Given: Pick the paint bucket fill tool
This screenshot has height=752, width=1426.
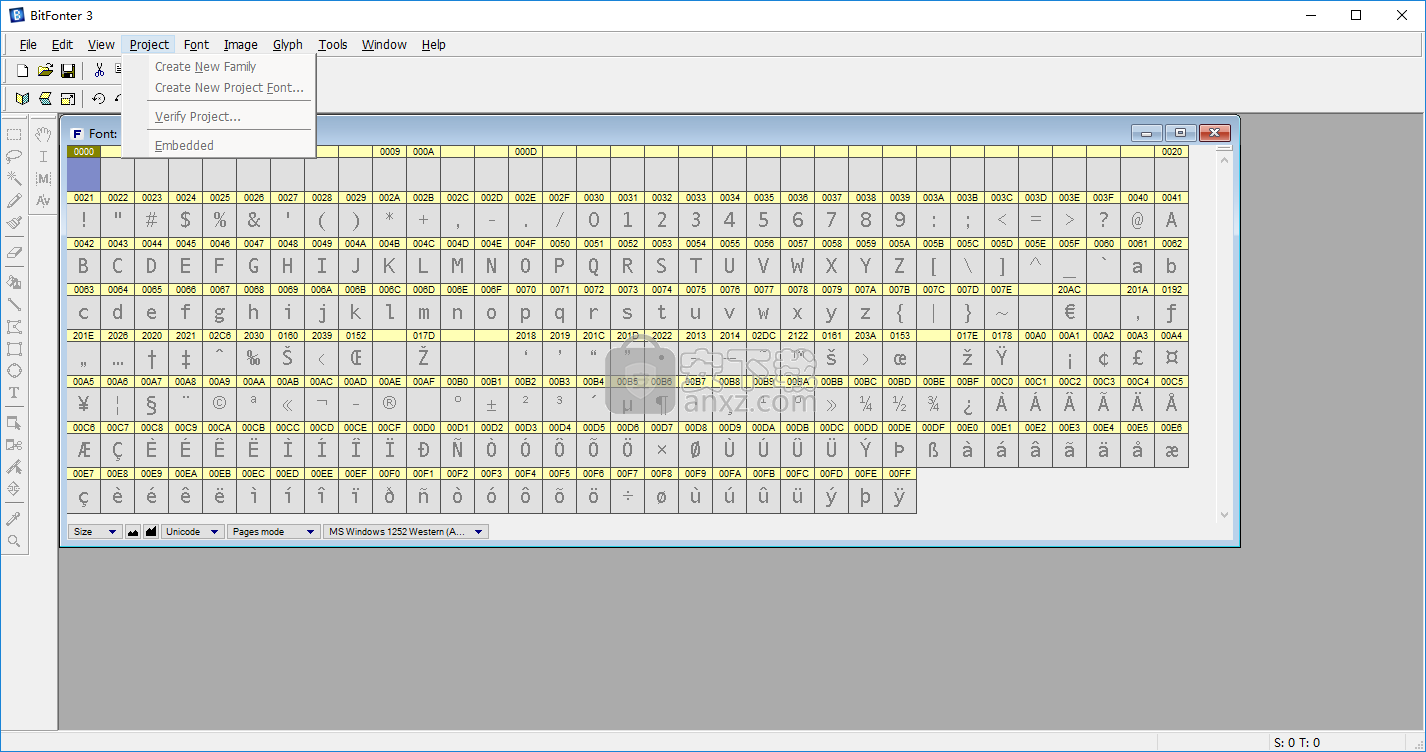Looking at the screenshot, I should (x=14, y=282).
